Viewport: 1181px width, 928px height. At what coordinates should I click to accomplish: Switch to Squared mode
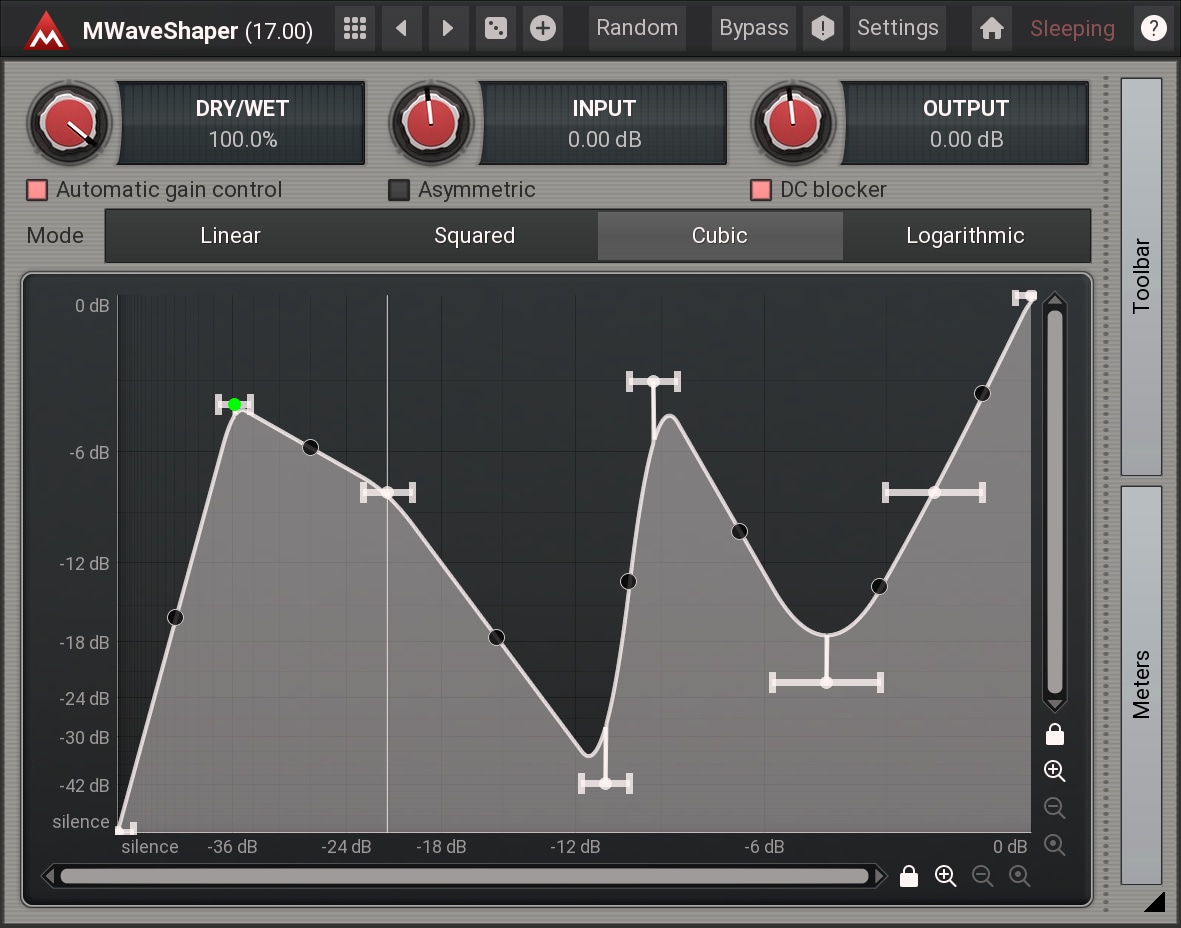[474, 236]
